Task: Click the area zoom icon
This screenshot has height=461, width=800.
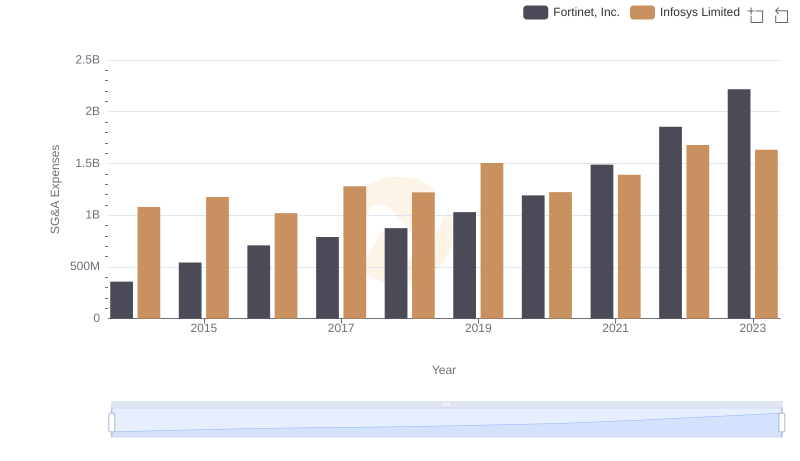Action: click(756, 15)
